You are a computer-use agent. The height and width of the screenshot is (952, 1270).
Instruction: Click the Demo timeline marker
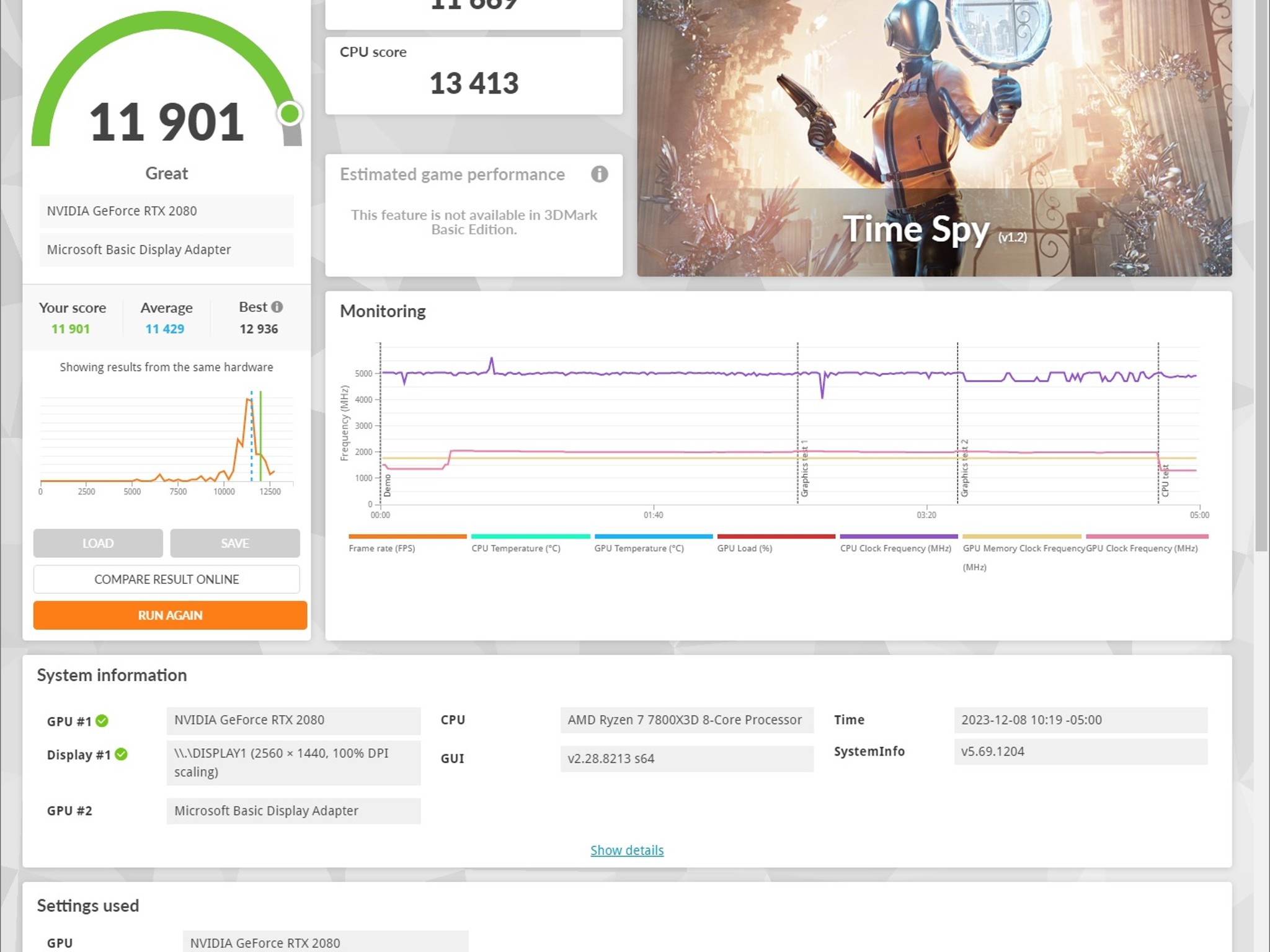[388, 485]
